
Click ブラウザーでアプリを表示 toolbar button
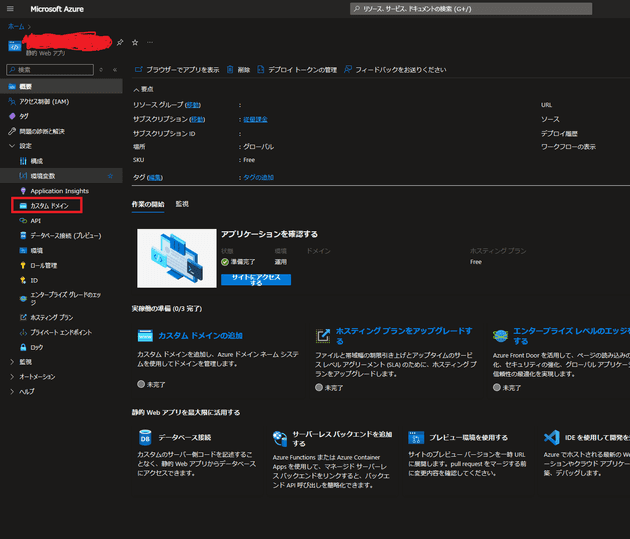point(177,69)
